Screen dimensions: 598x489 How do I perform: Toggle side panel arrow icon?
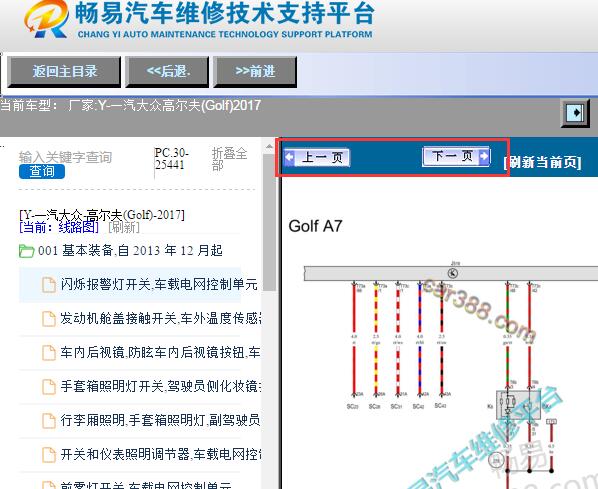[575, 113]
